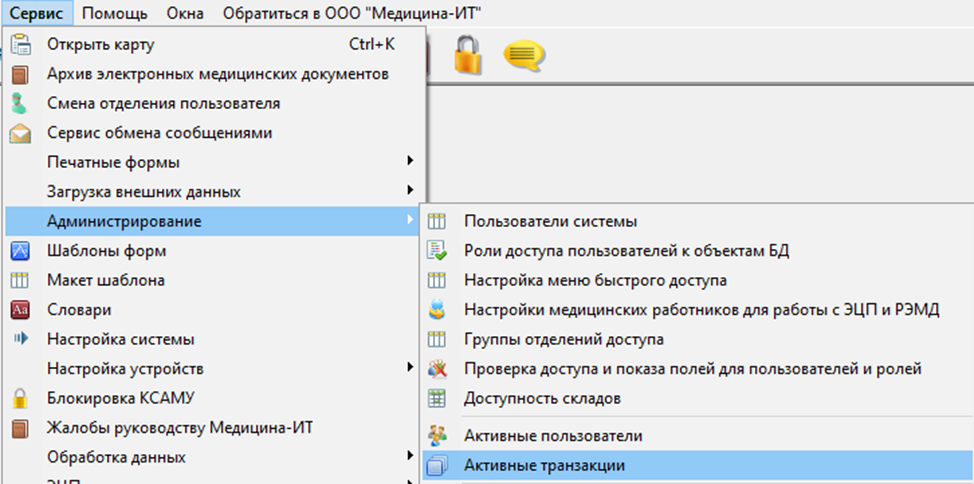Click the envelope icon for Сервис обмена сообщениями

point(21,133)
